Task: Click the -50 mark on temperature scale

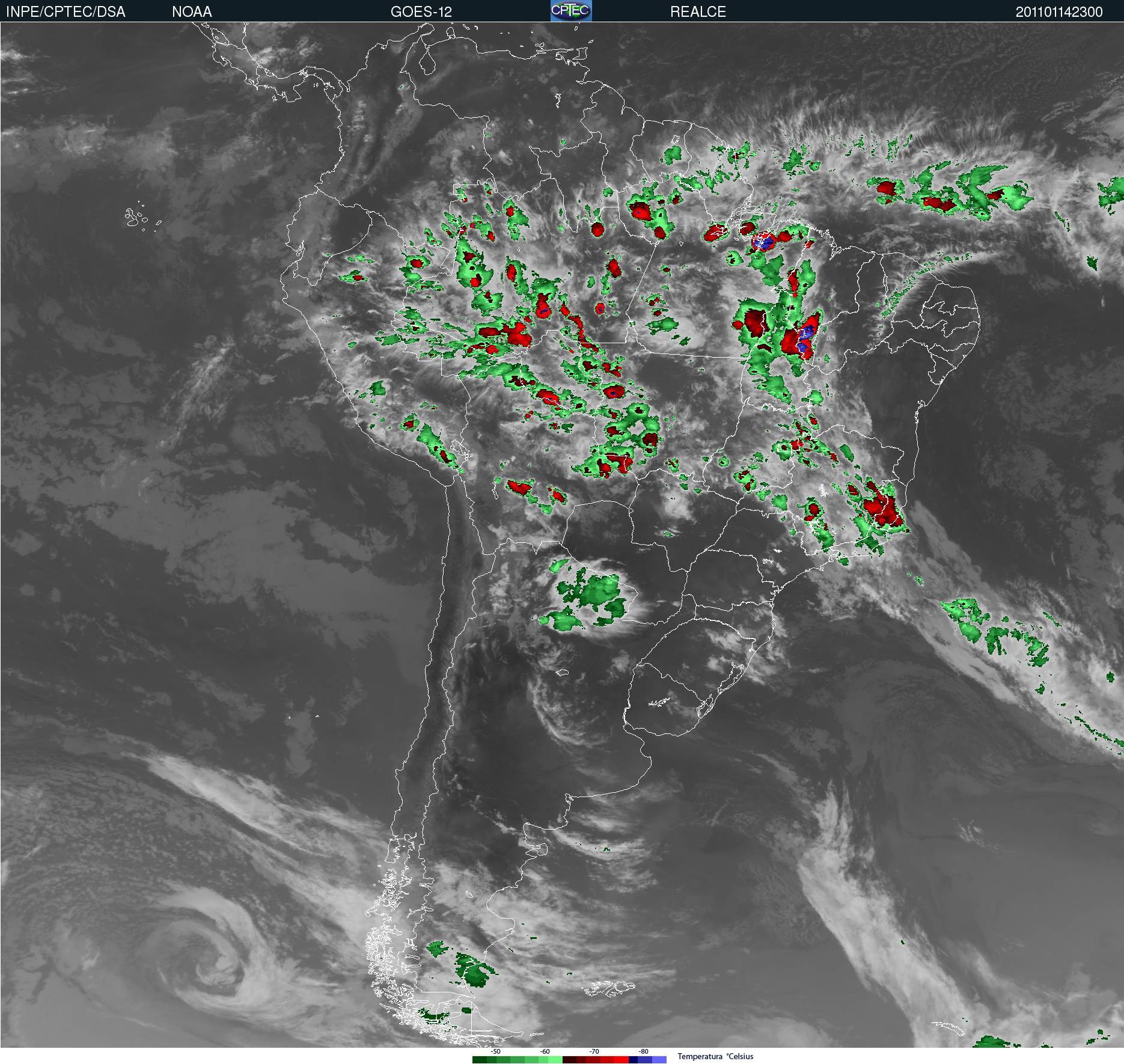Action: point(496,1051)
